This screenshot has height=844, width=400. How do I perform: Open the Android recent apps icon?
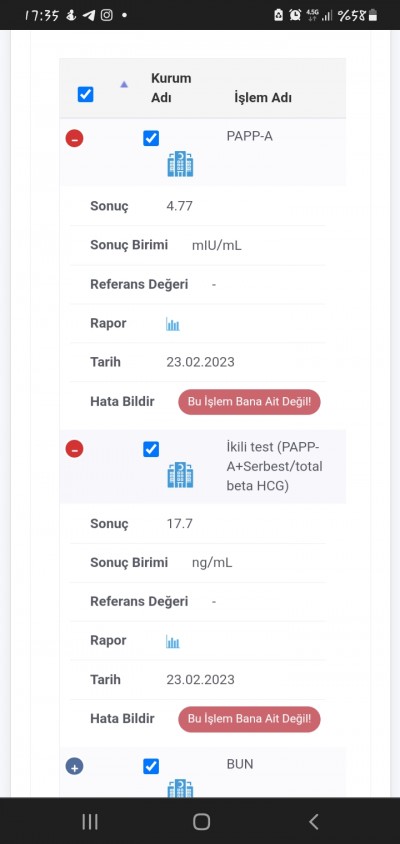90,821
